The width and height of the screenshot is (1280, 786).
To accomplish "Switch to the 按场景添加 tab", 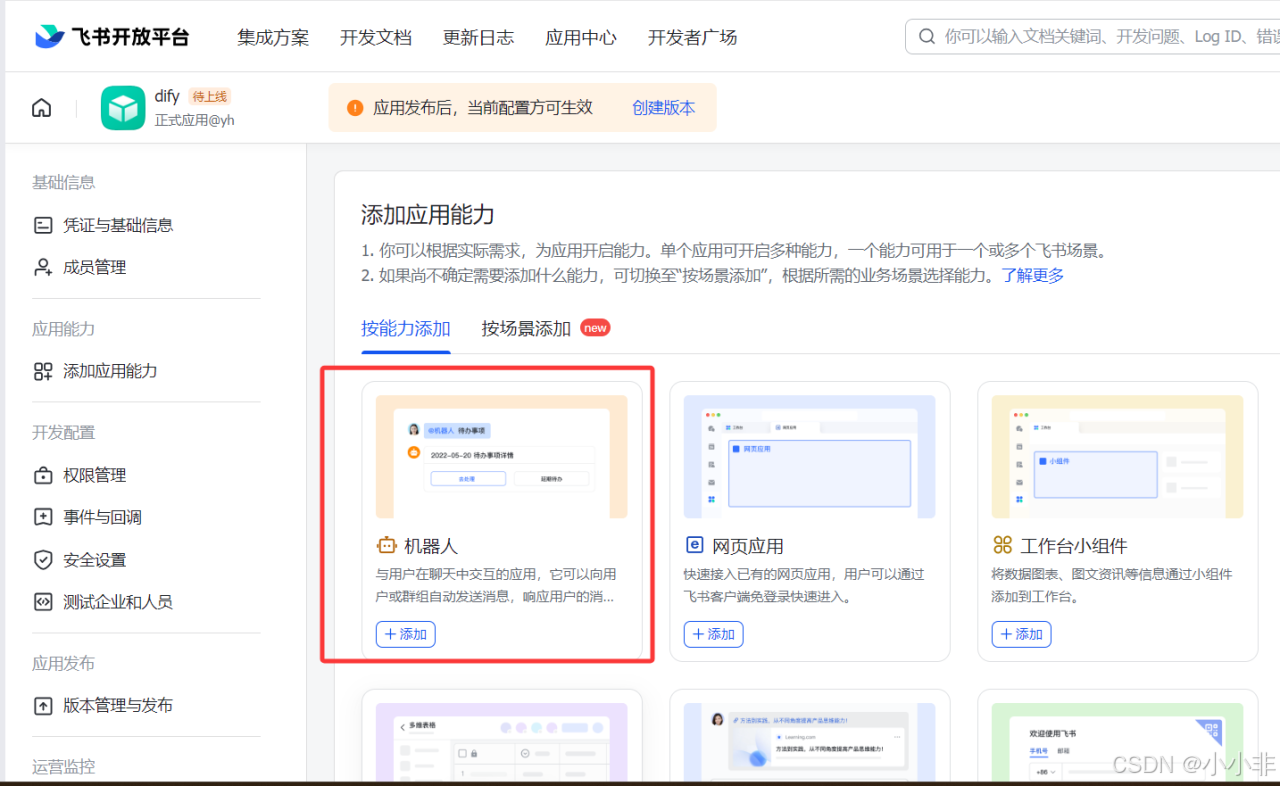I will tap(527, 328).
